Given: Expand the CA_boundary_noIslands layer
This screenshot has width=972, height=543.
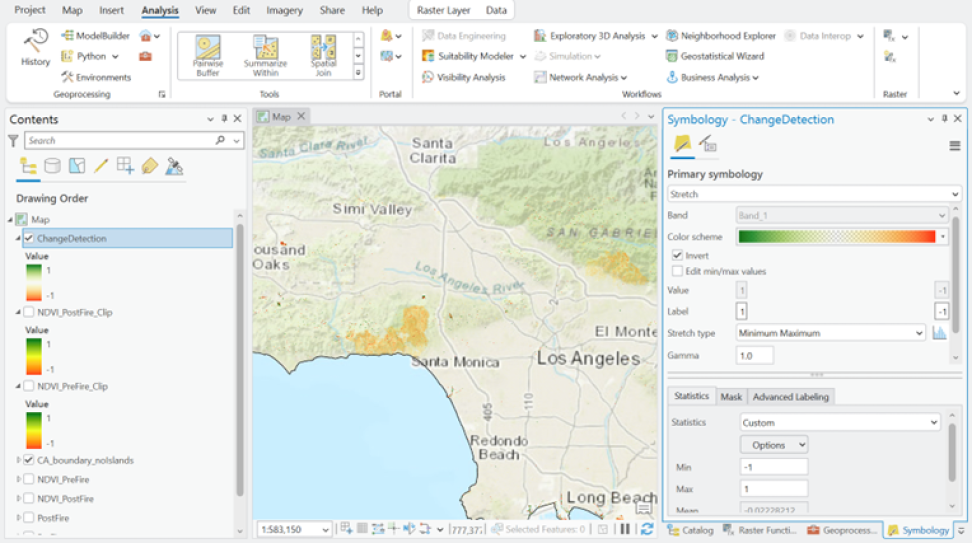Looking at the screenshot, I should [18, 461].
